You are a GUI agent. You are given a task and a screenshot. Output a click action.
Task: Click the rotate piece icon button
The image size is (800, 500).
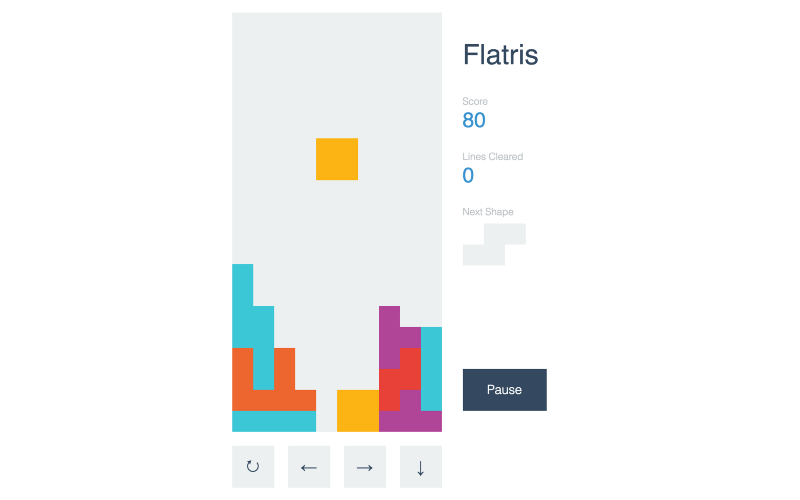(253, 467)
